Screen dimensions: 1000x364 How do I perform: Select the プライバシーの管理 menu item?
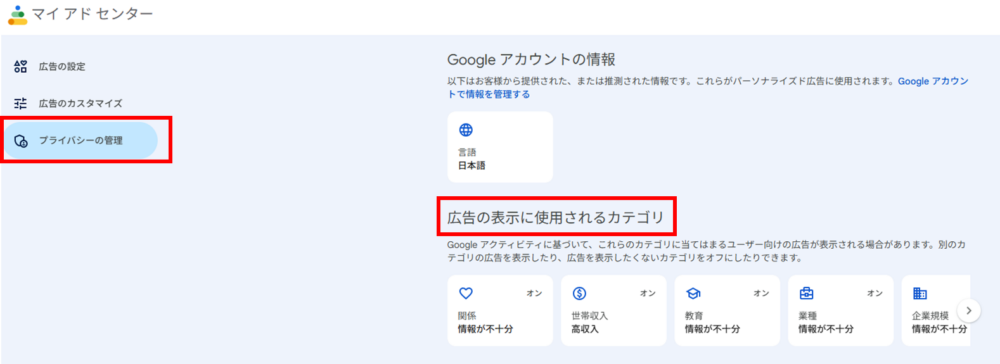tap(80, 141)
